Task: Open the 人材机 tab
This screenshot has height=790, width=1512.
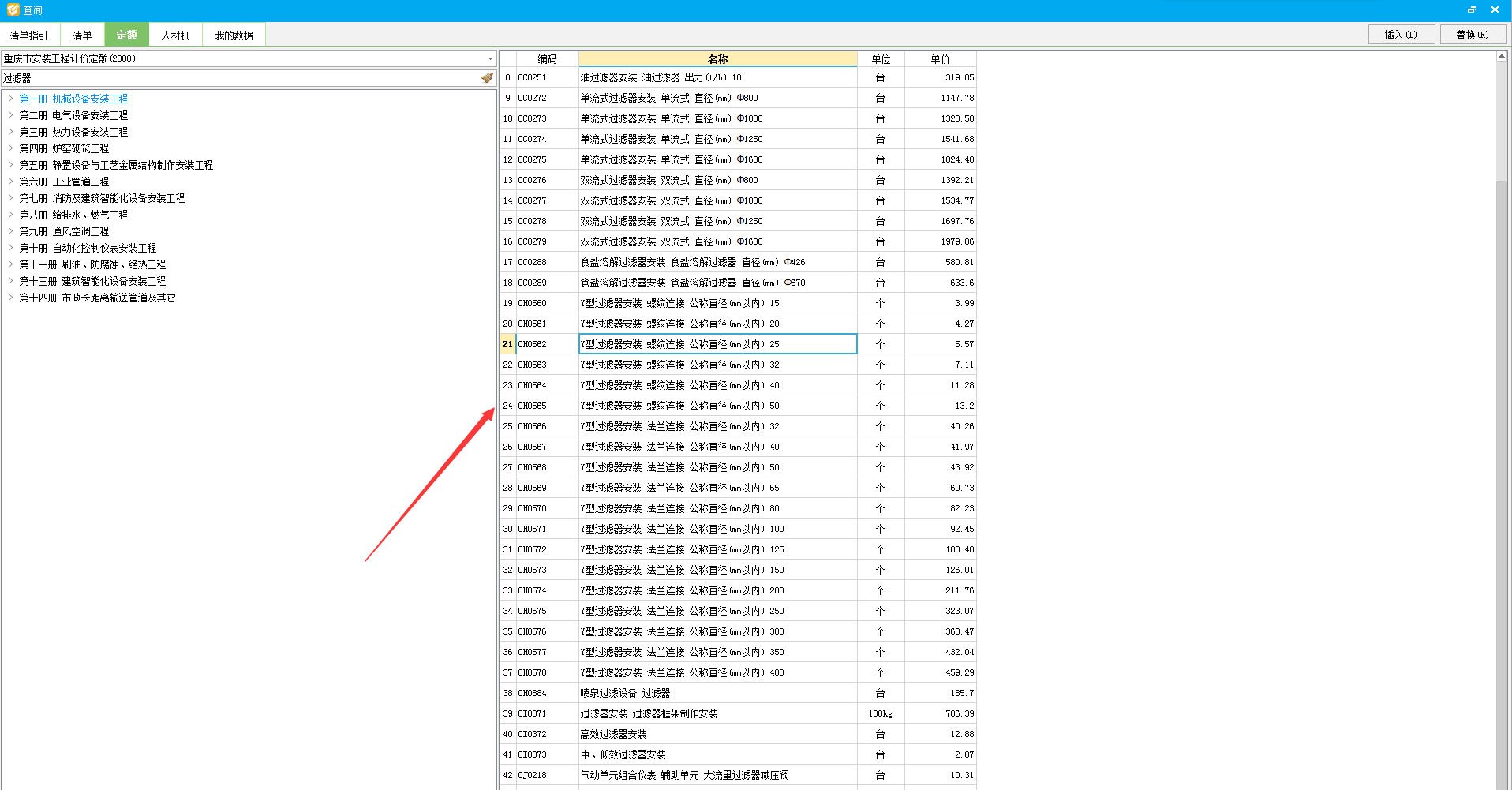Action: (175, 35)
